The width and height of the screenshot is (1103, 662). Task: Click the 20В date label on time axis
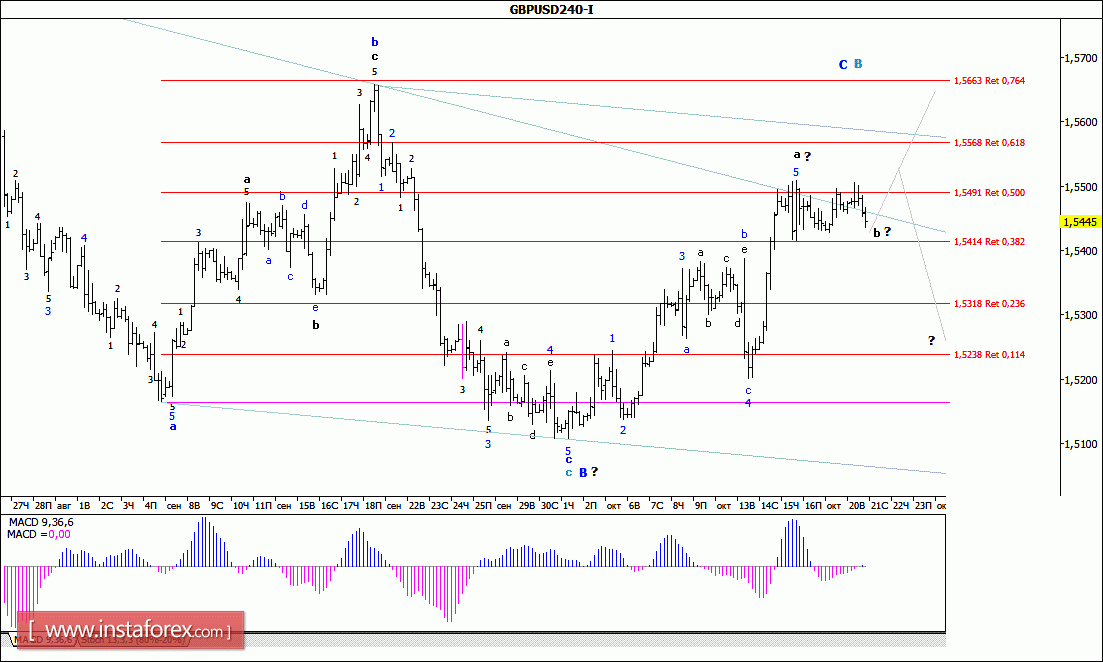click(857, 506)
